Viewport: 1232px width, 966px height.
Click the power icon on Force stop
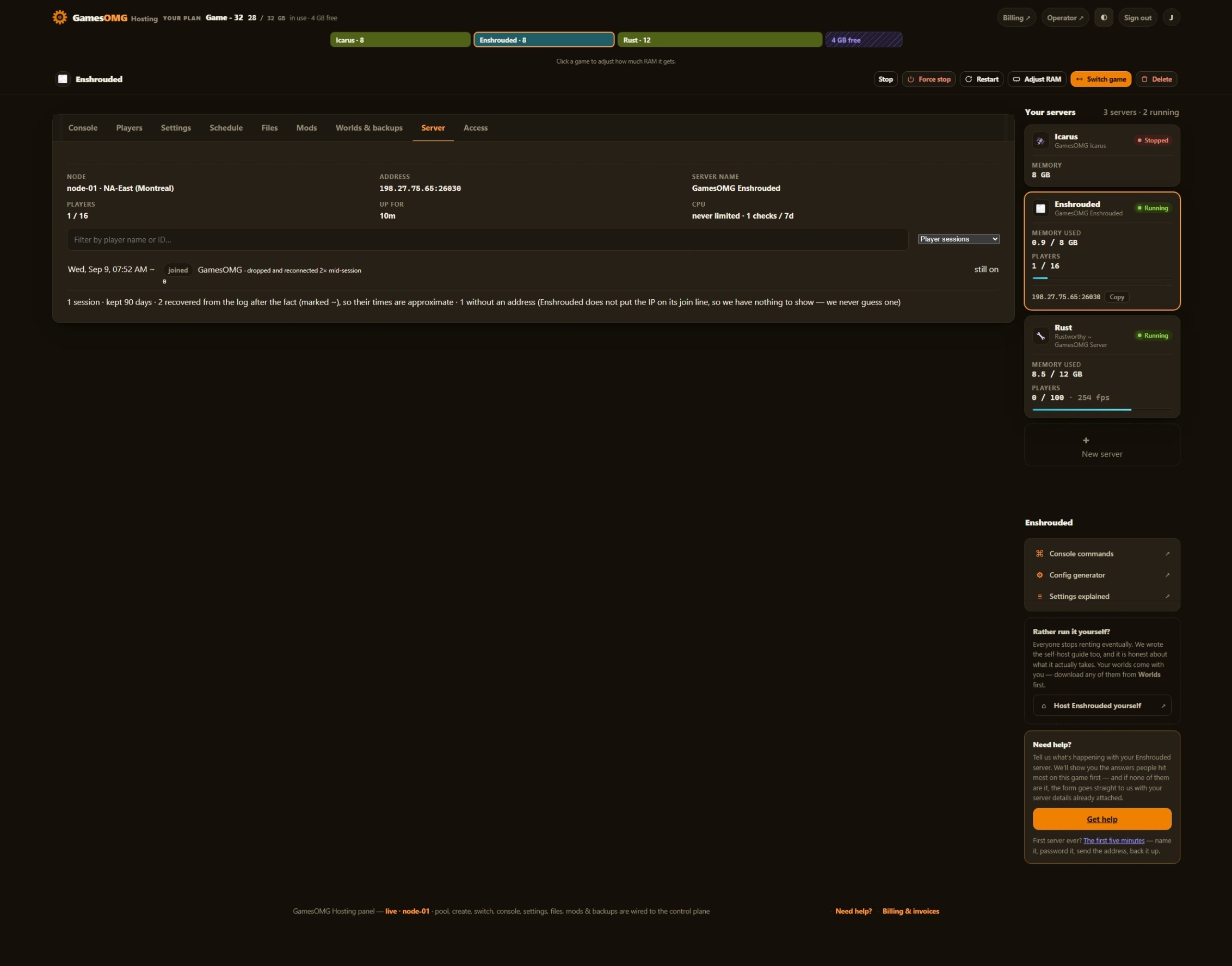910,79
